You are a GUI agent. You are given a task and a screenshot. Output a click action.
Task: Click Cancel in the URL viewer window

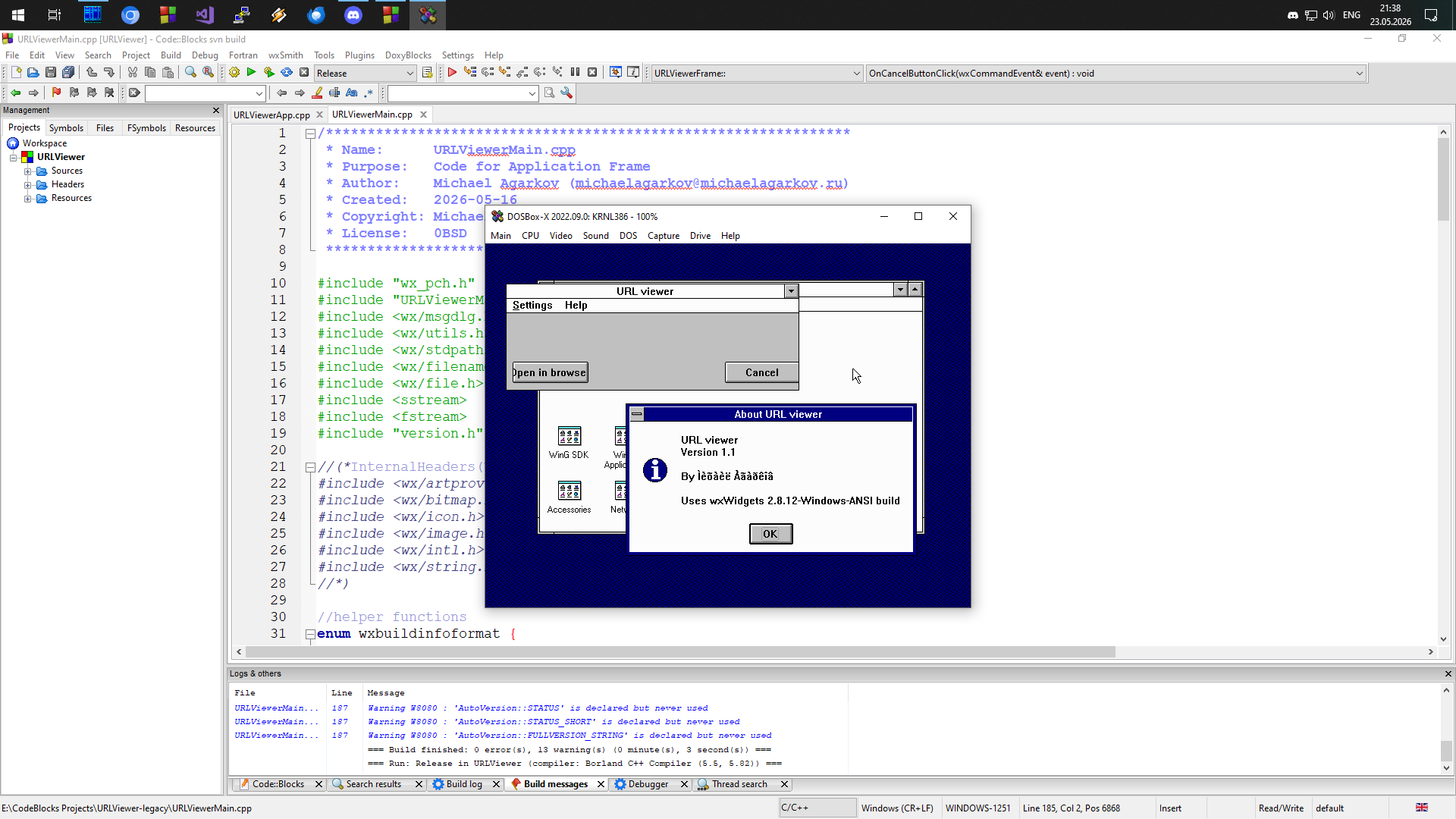click(761, 372)
